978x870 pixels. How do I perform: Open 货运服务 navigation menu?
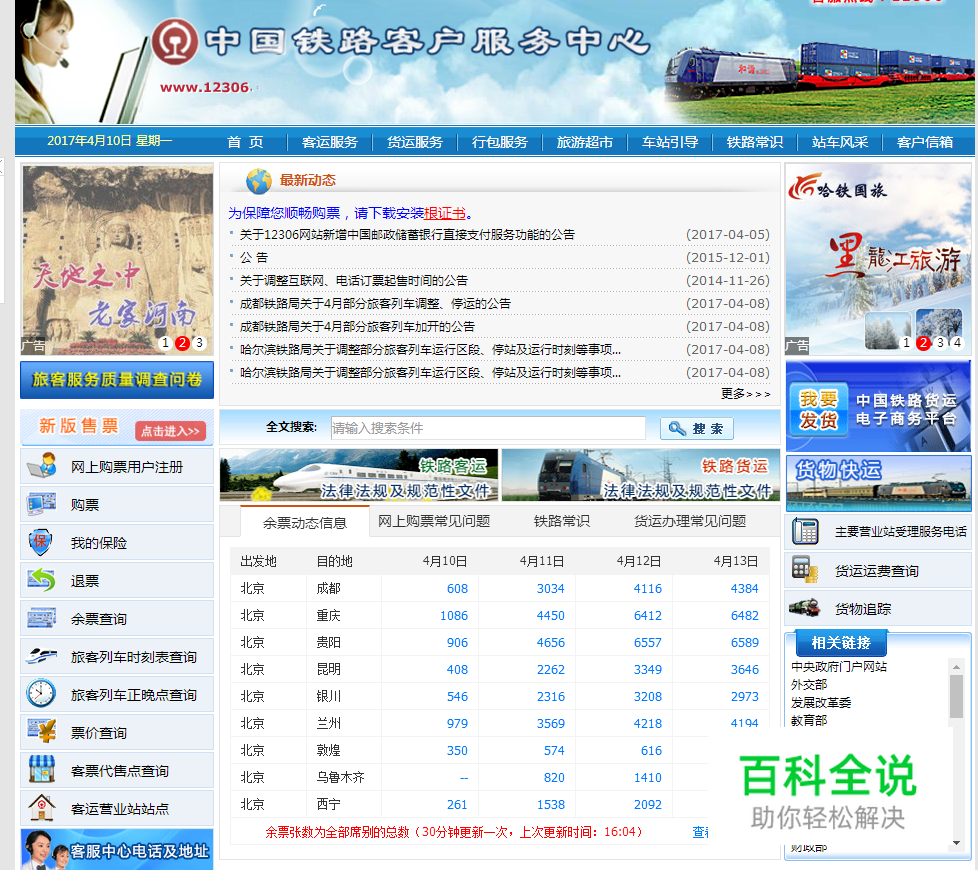[x=415, y=142]
